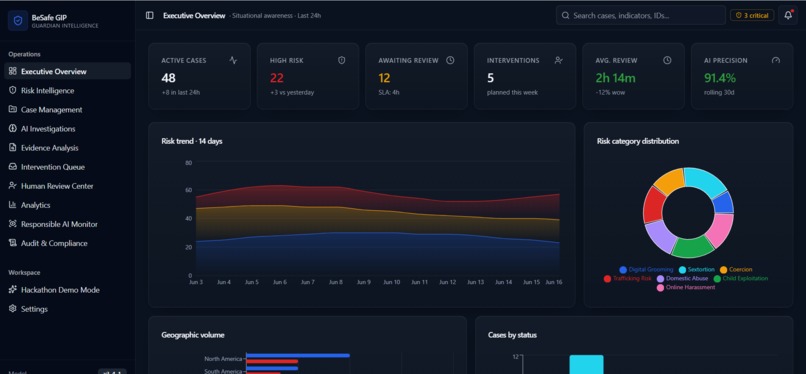Click the green Child Exploitation donut segment
The width and height of the screenshot is (806, 374).
point(692,248)
